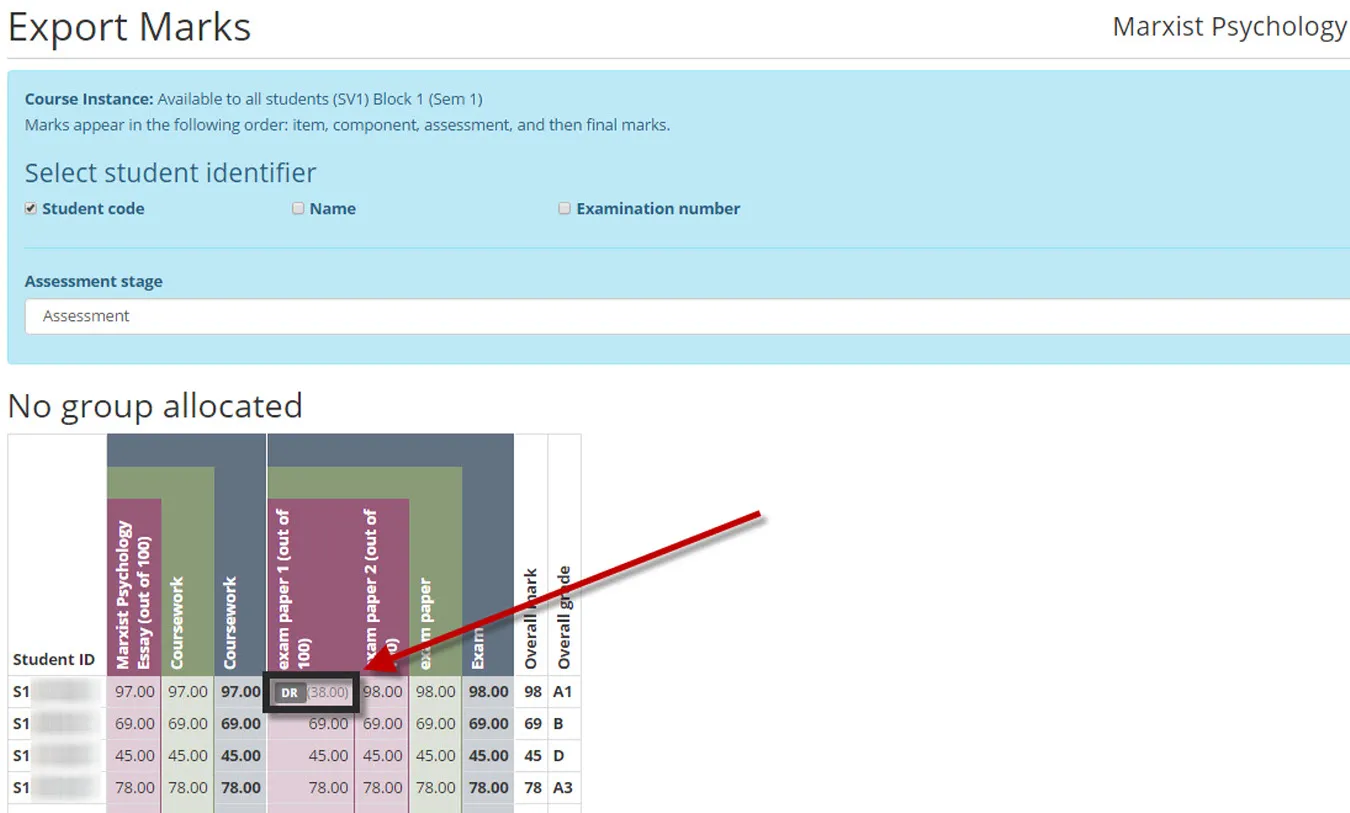
Task: Enable the Name student identifier
Action: pyautogui.click(x=298, y=208)
